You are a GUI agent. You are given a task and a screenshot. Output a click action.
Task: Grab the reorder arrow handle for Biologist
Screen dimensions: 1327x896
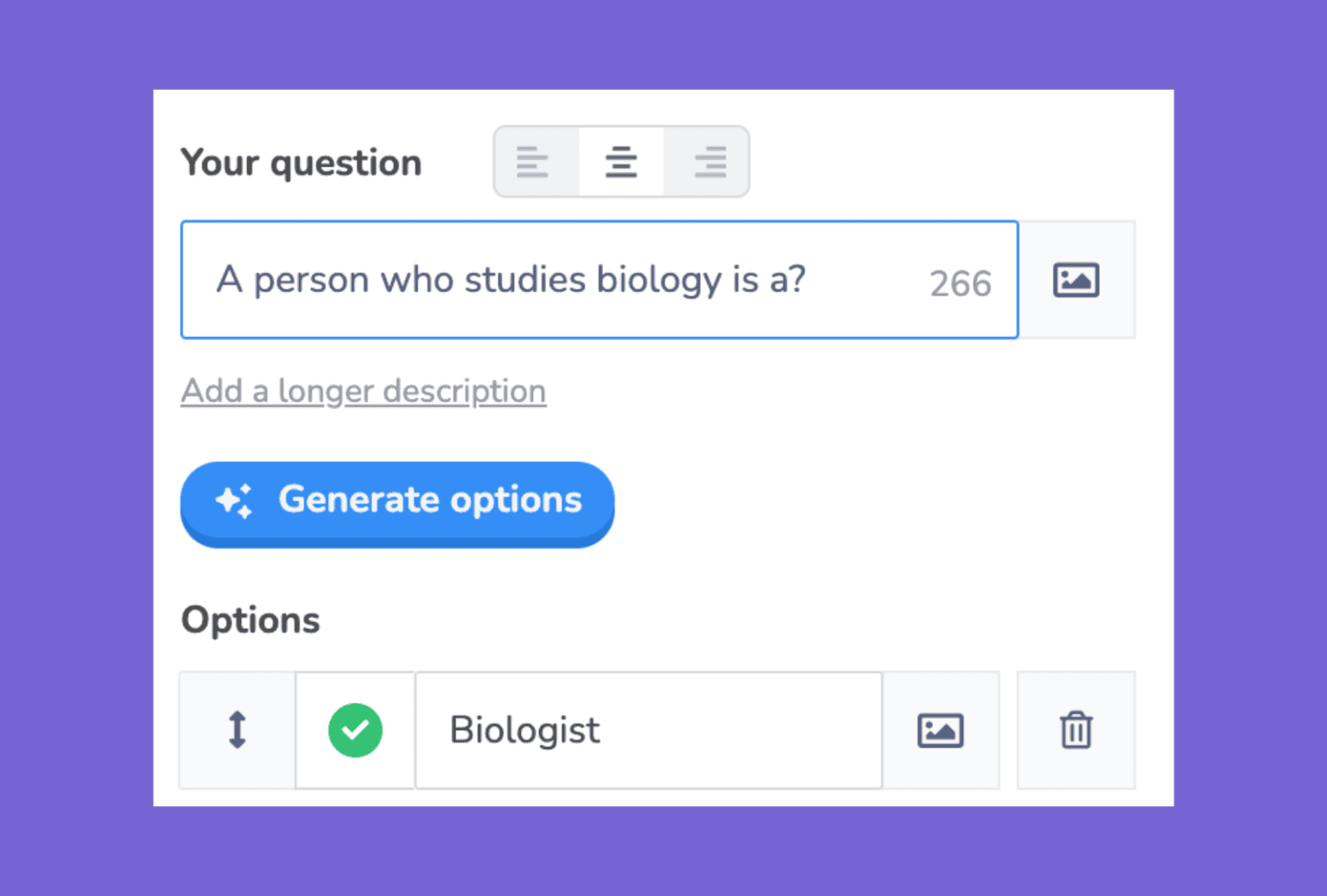click(237, 730)
